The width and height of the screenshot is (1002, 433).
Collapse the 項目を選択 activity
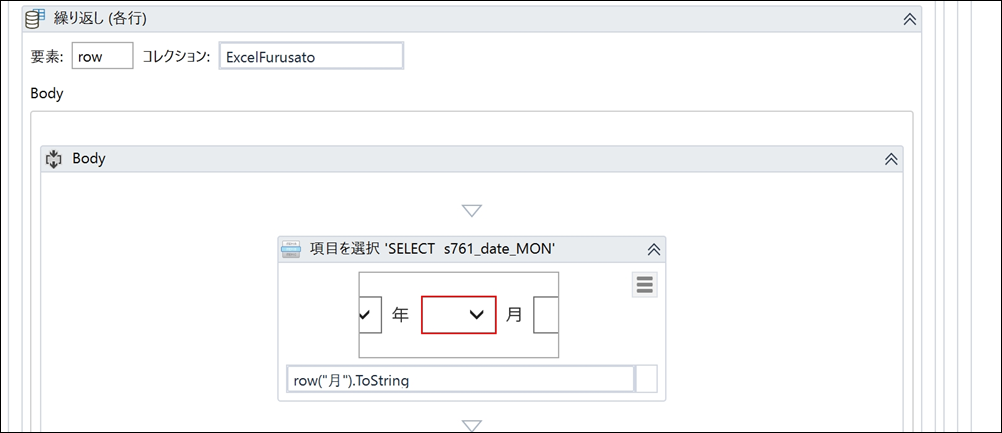click(654, 250)
